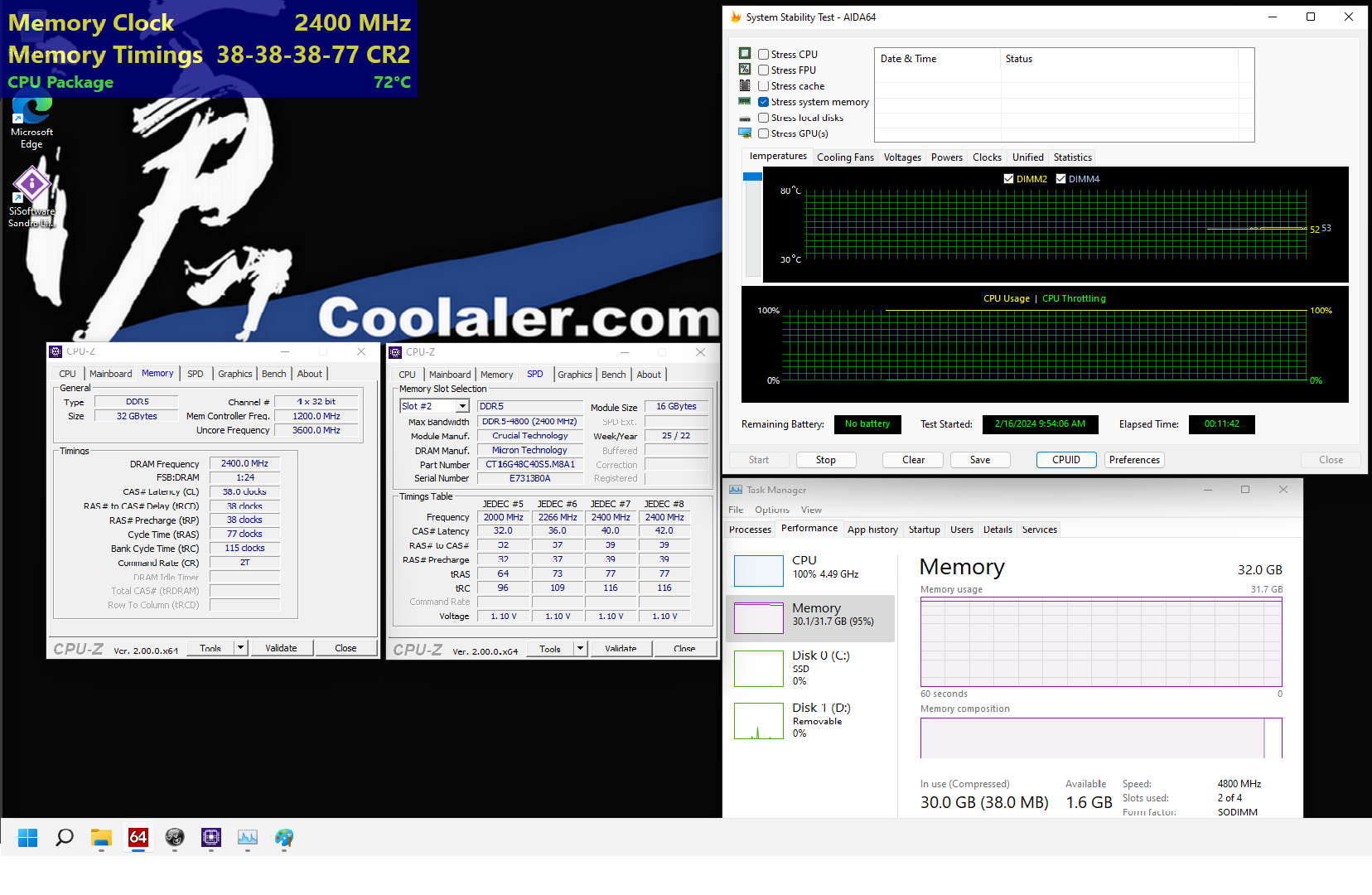The height and width of the screenshot is (895, 1372).
Task: Click the Clear button in AIDA64
Action: tap(914, 460)
